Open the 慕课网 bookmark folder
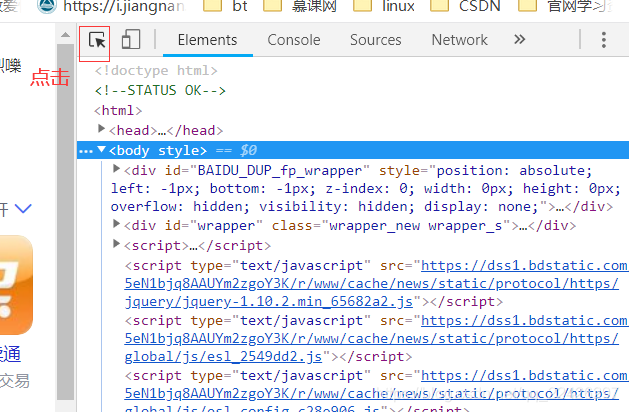The width and height of the screenshot is (629, 412). [x=300, y=6]
